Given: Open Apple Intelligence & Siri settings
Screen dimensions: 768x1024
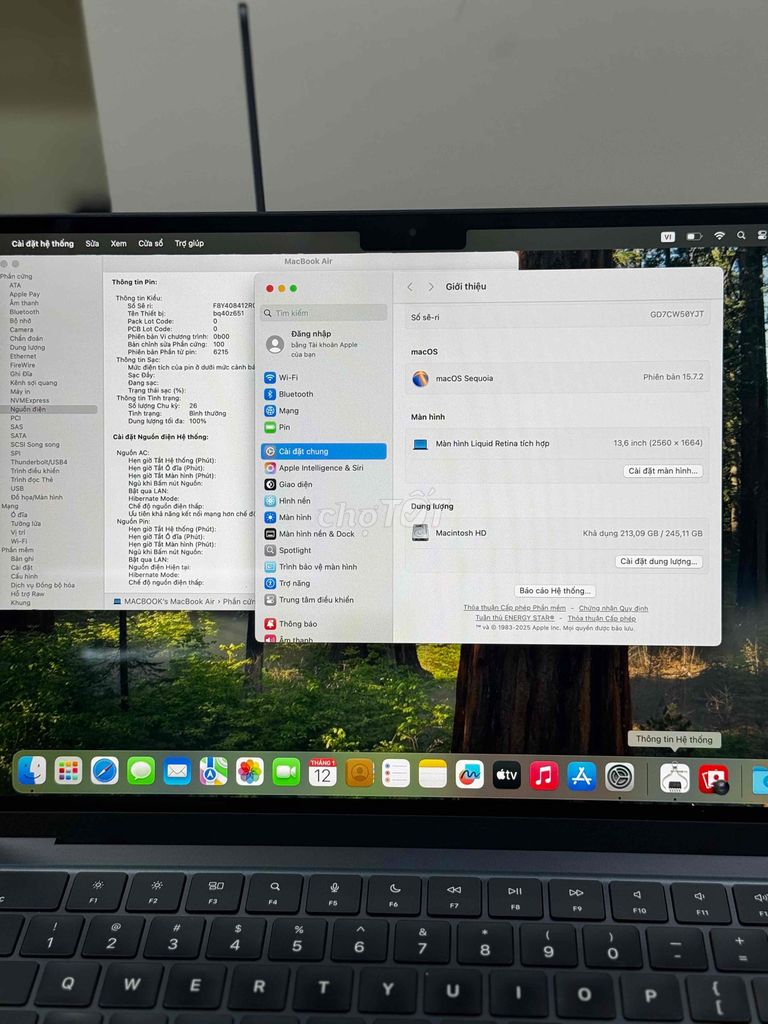Looking at the screenshot, I should (324, 468).
